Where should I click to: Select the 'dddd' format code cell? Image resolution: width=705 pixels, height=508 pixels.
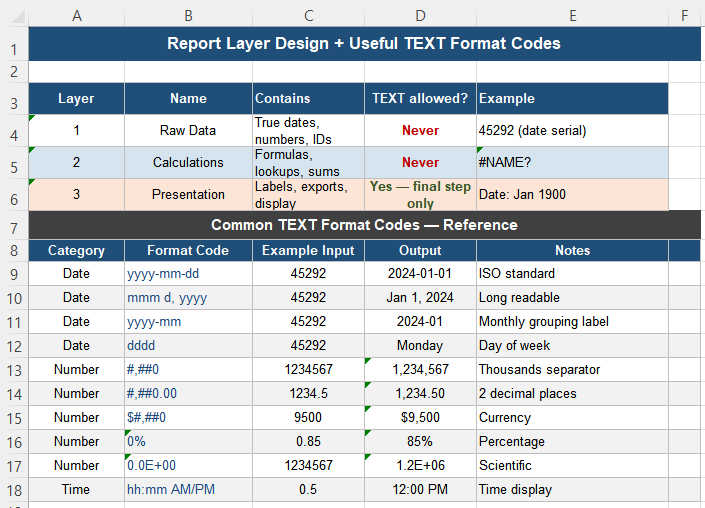188,346
